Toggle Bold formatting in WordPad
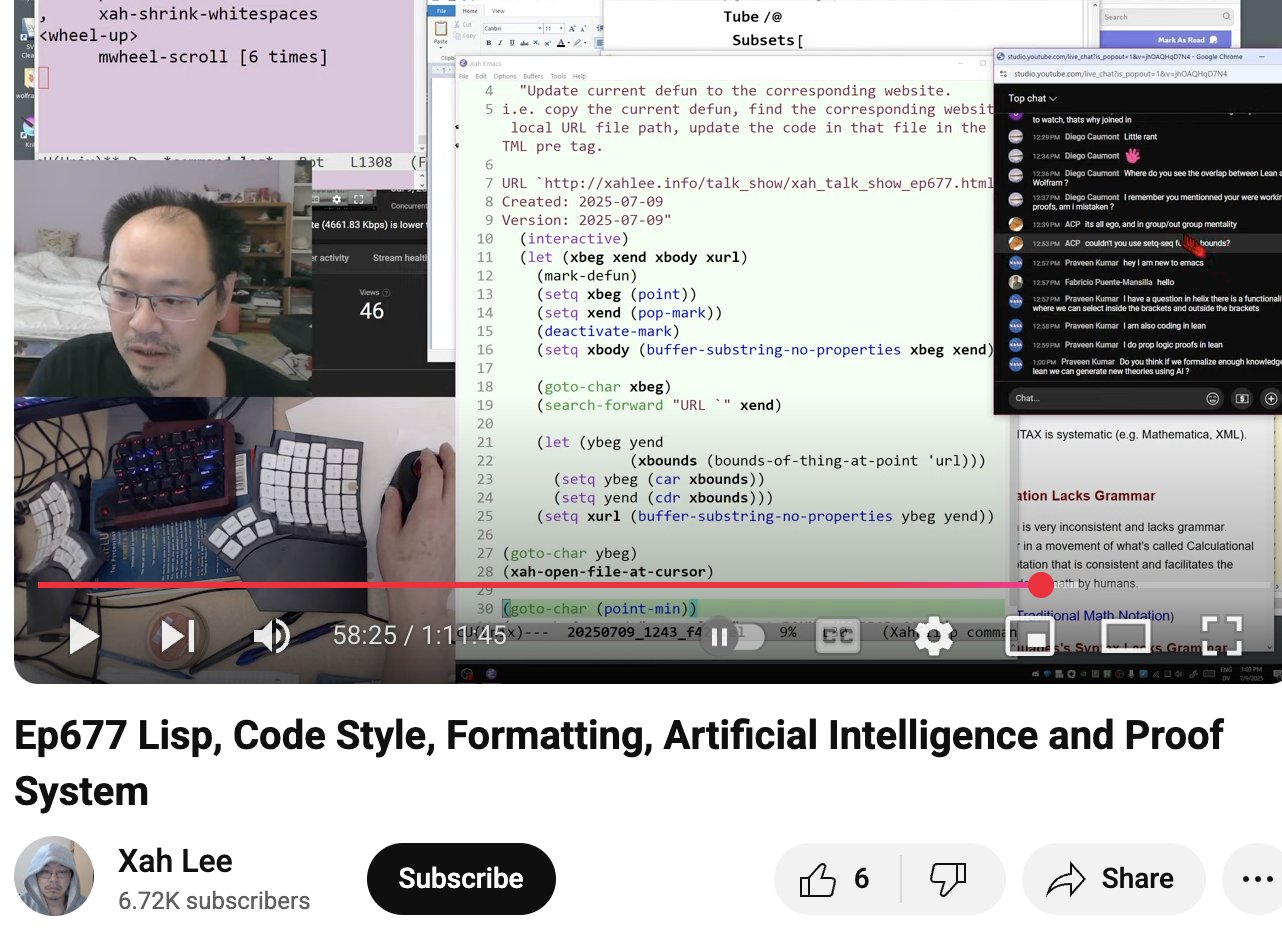This screenshot has height=940, width=1282. coord(489,43)
